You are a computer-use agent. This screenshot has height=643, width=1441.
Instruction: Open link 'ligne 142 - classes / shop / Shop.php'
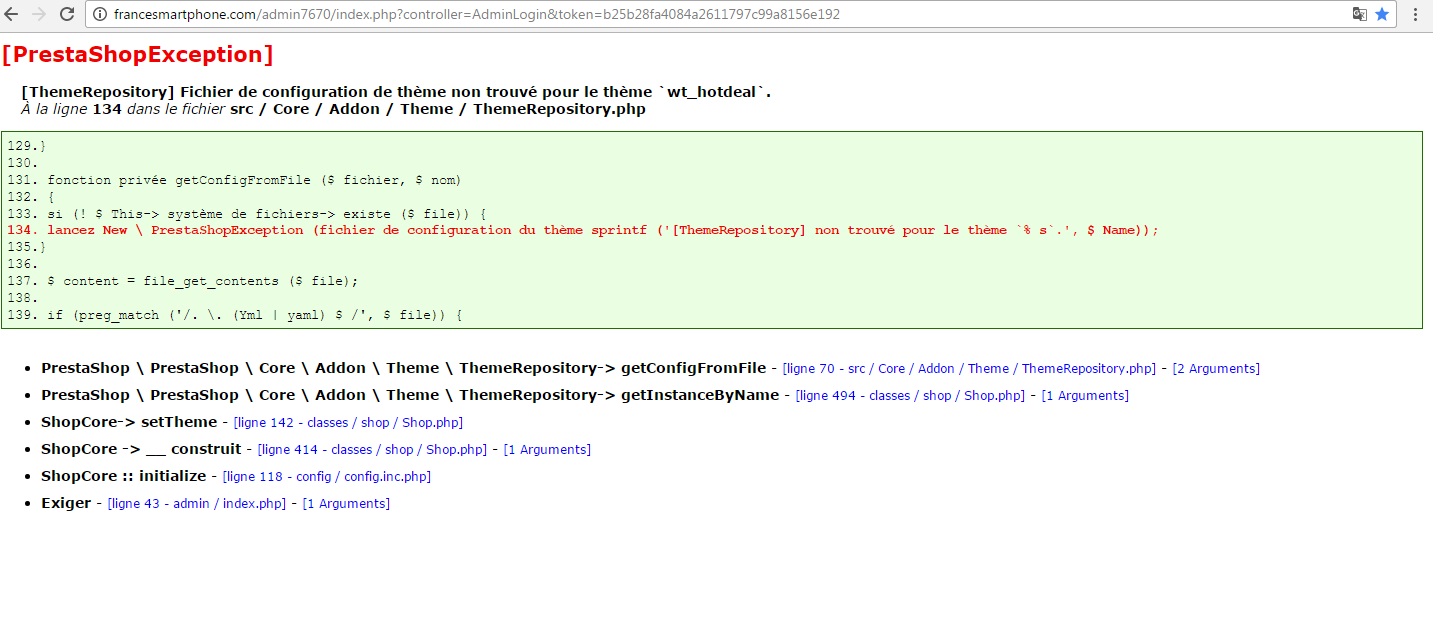tap(348, 423)
